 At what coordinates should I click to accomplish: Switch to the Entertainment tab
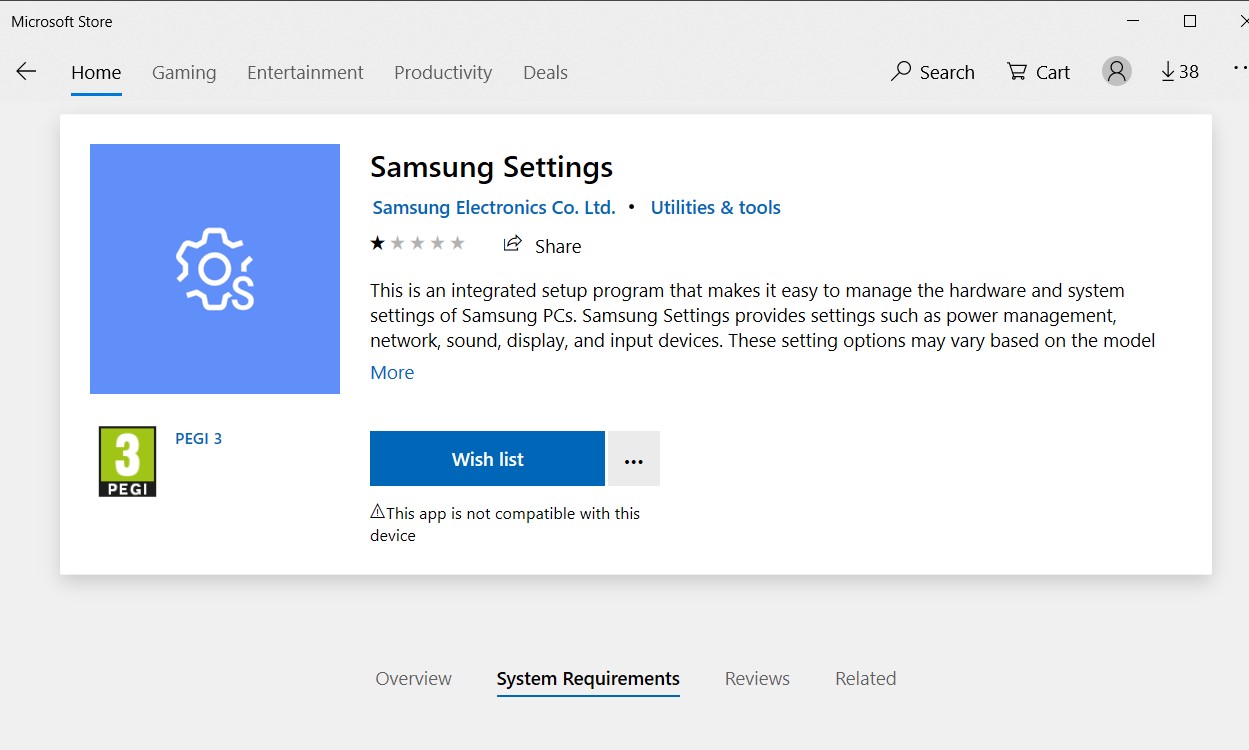click(305, 73)
